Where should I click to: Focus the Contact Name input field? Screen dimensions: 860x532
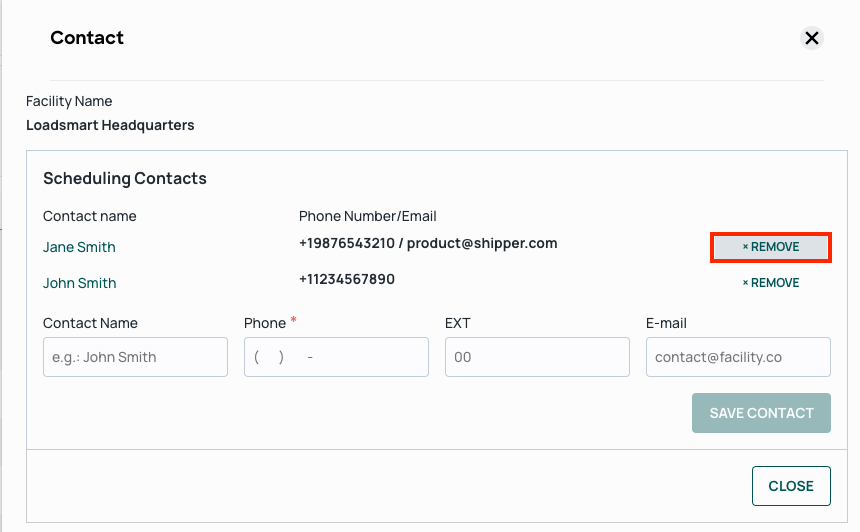(x=135, y=357)
